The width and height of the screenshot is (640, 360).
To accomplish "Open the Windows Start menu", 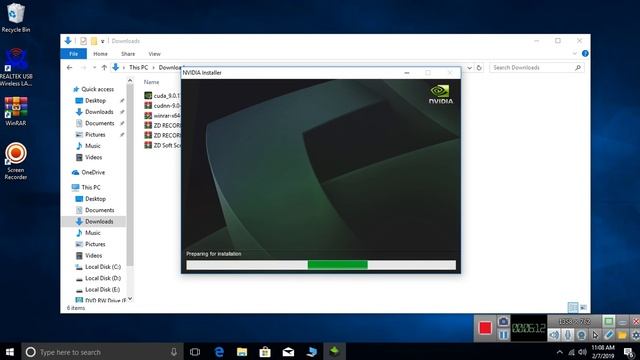I will click(10, 352).
